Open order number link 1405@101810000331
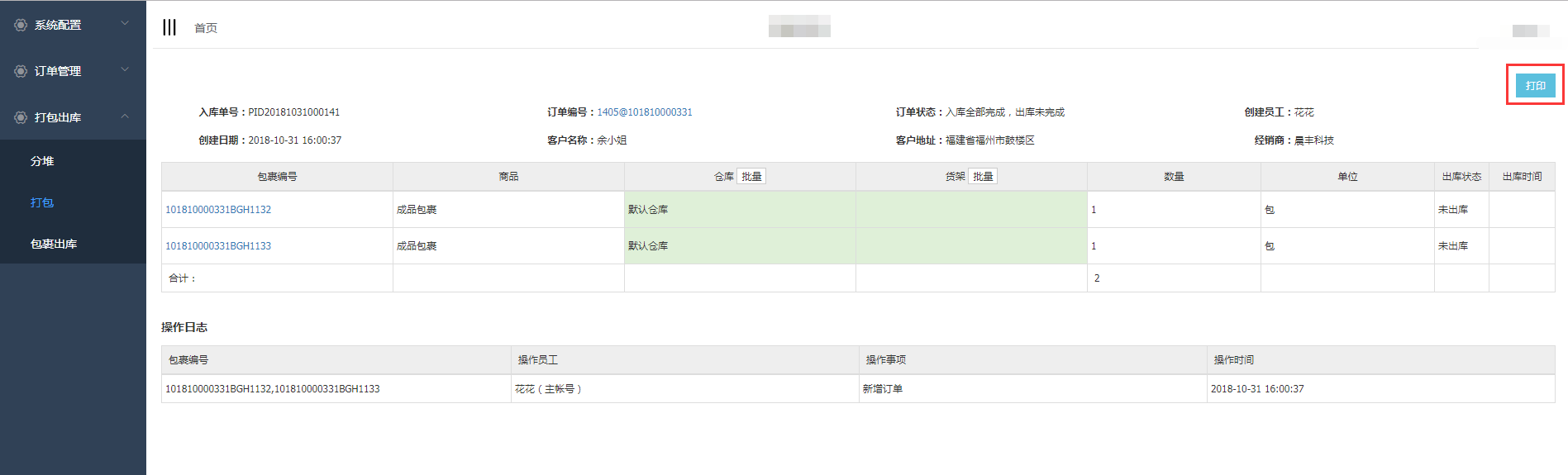Viewport: 1568px width, 475px height. coord(645,112)
